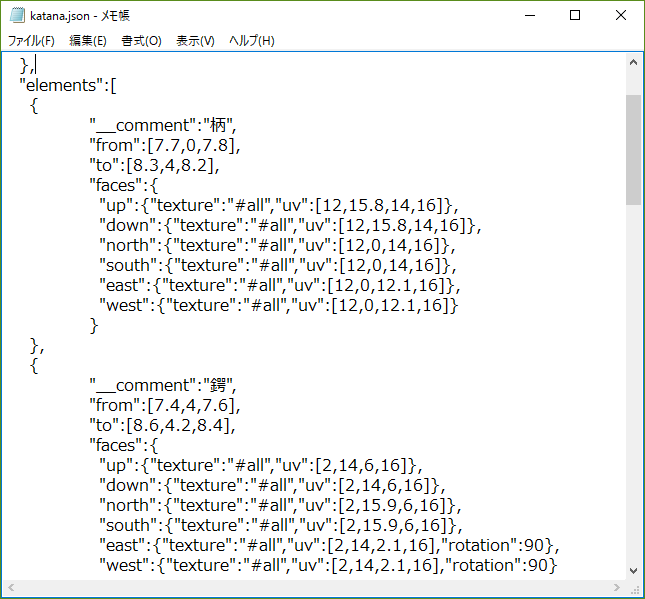
Task: Open the 編集(E) menu
Action: pyautogui.click(x=88, y=41)
